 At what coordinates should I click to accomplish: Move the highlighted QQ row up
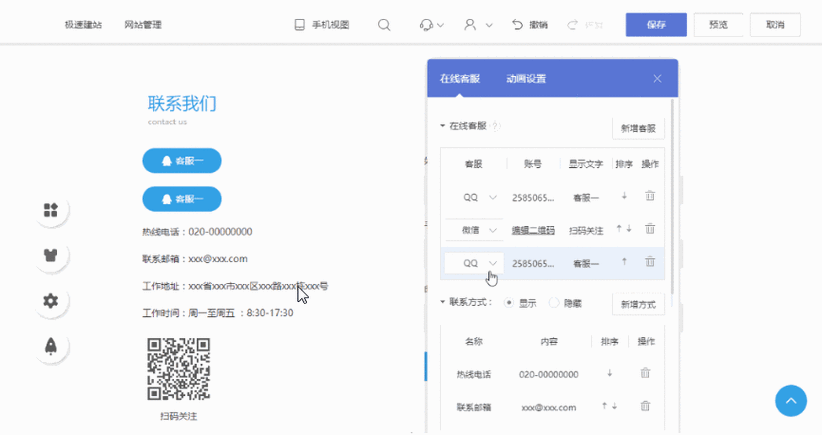coord(624,262)
